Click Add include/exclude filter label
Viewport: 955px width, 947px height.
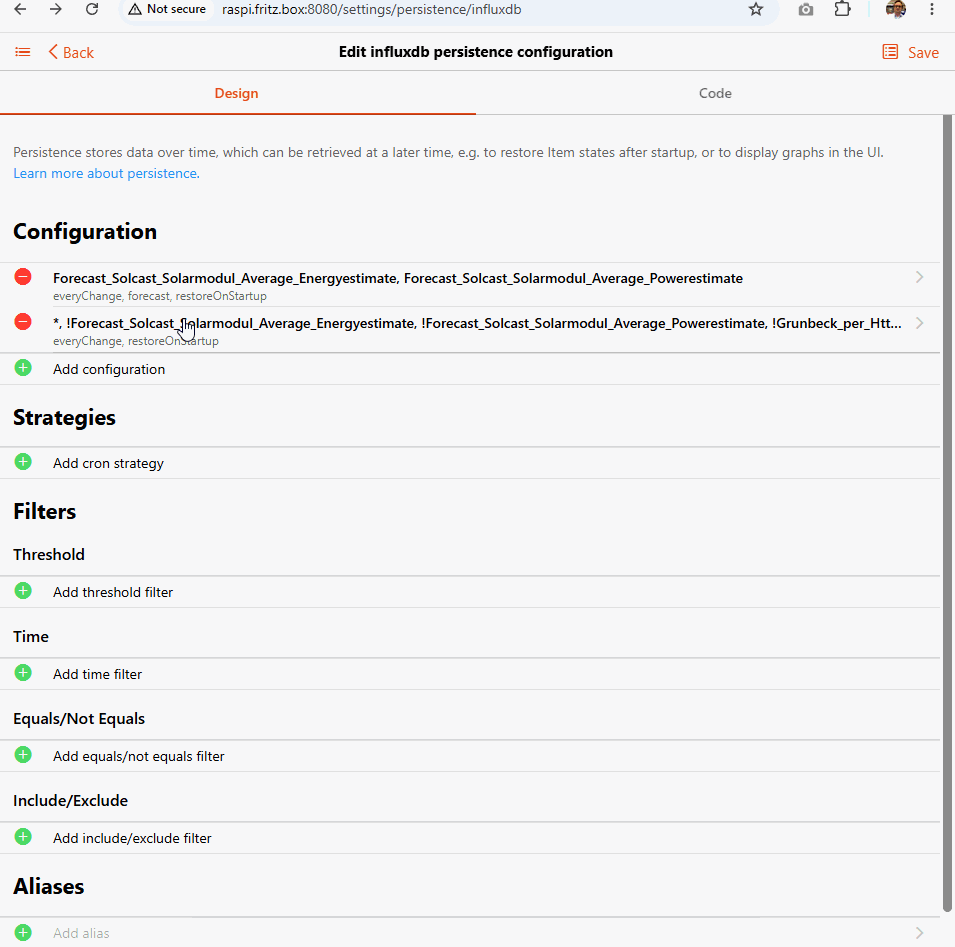click(132, 839)
